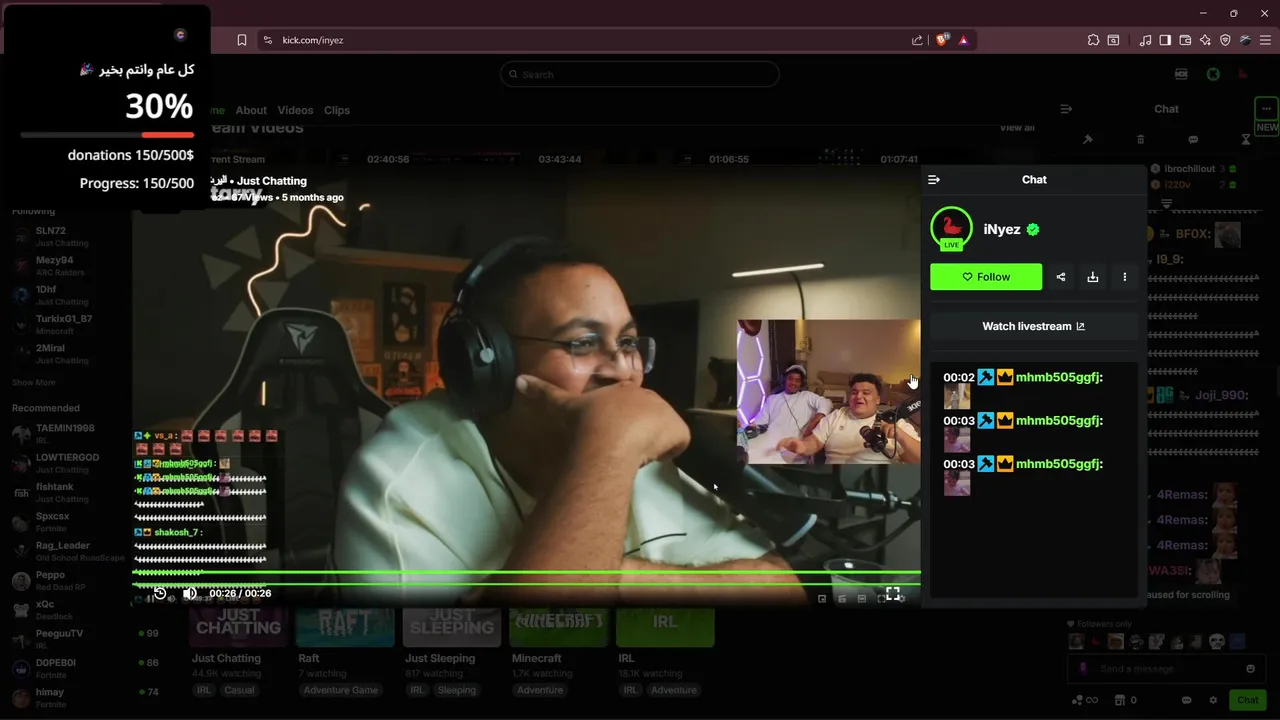Open iNyez live avatar
1280x720 pixels.
tap(951, 229)
